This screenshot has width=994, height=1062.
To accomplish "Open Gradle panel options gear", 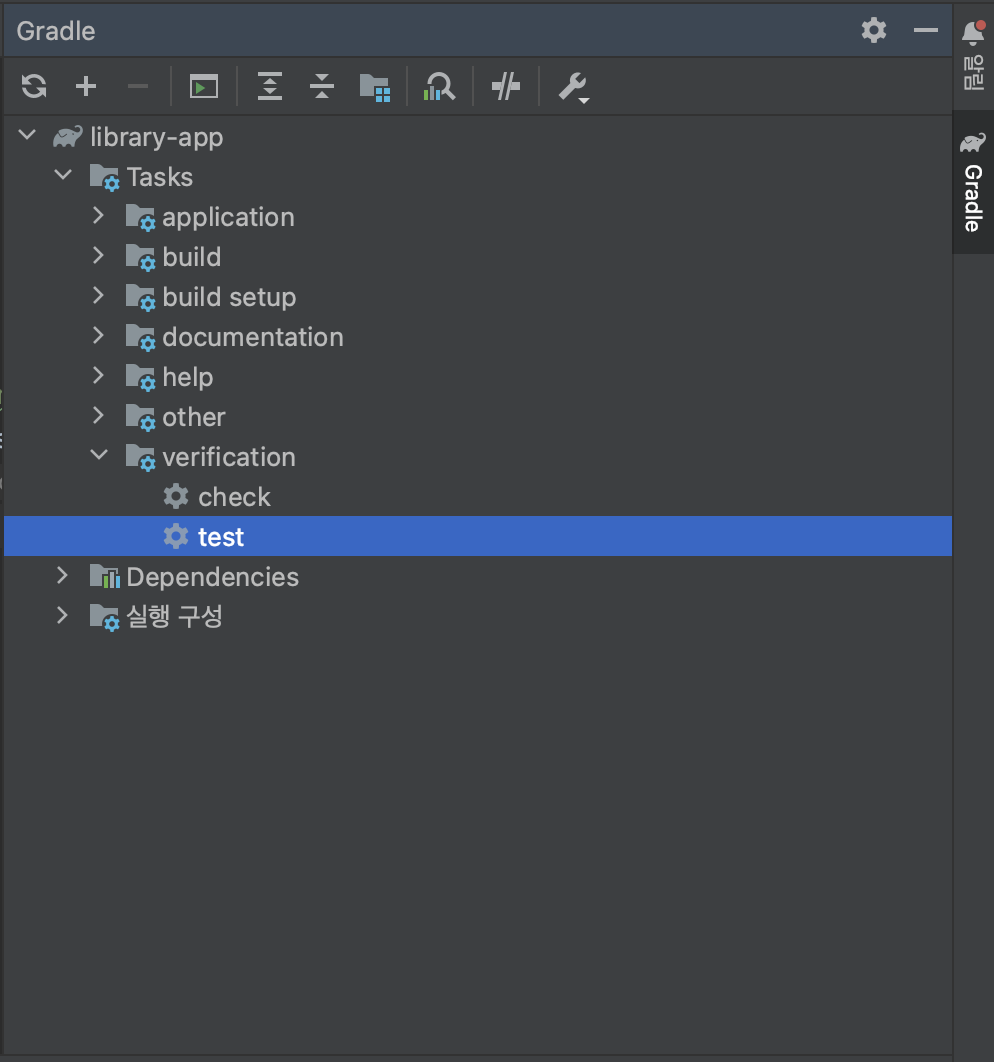I will (x=874, y=30).
